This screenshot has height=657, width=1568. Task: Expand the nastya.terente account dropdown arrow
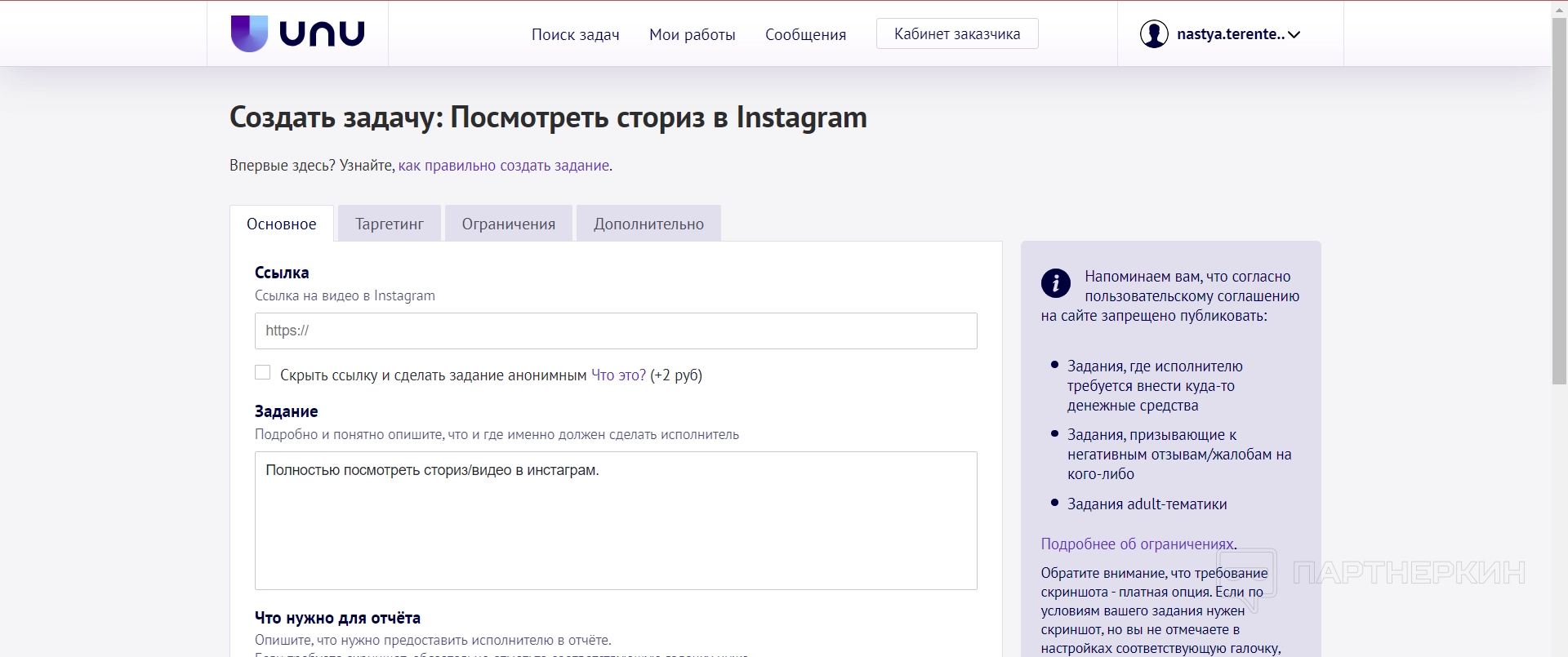coord(1294,34)
